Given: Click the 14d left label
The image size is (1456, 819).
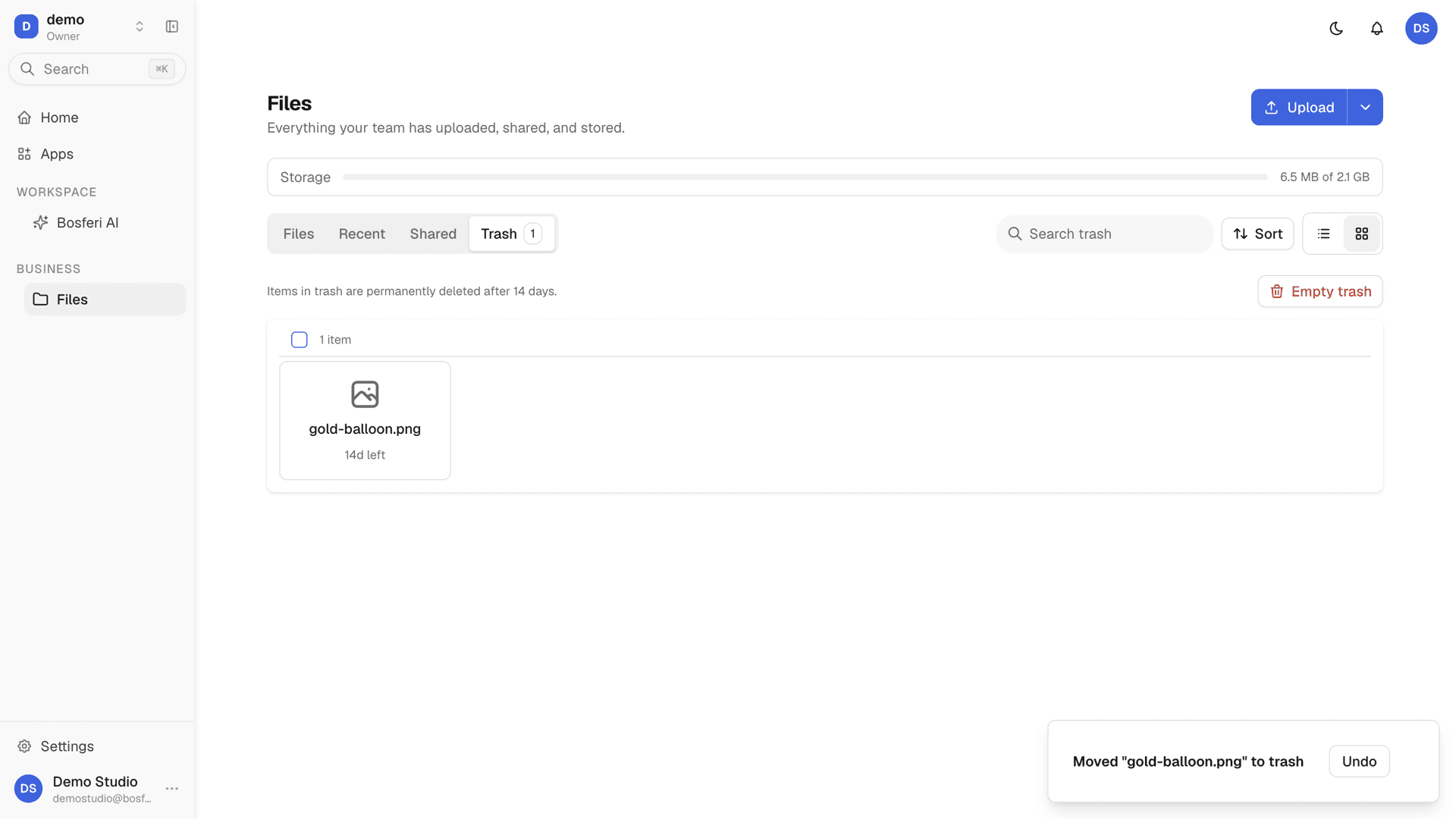Looking at the screenshot, I should pos(365,455).
